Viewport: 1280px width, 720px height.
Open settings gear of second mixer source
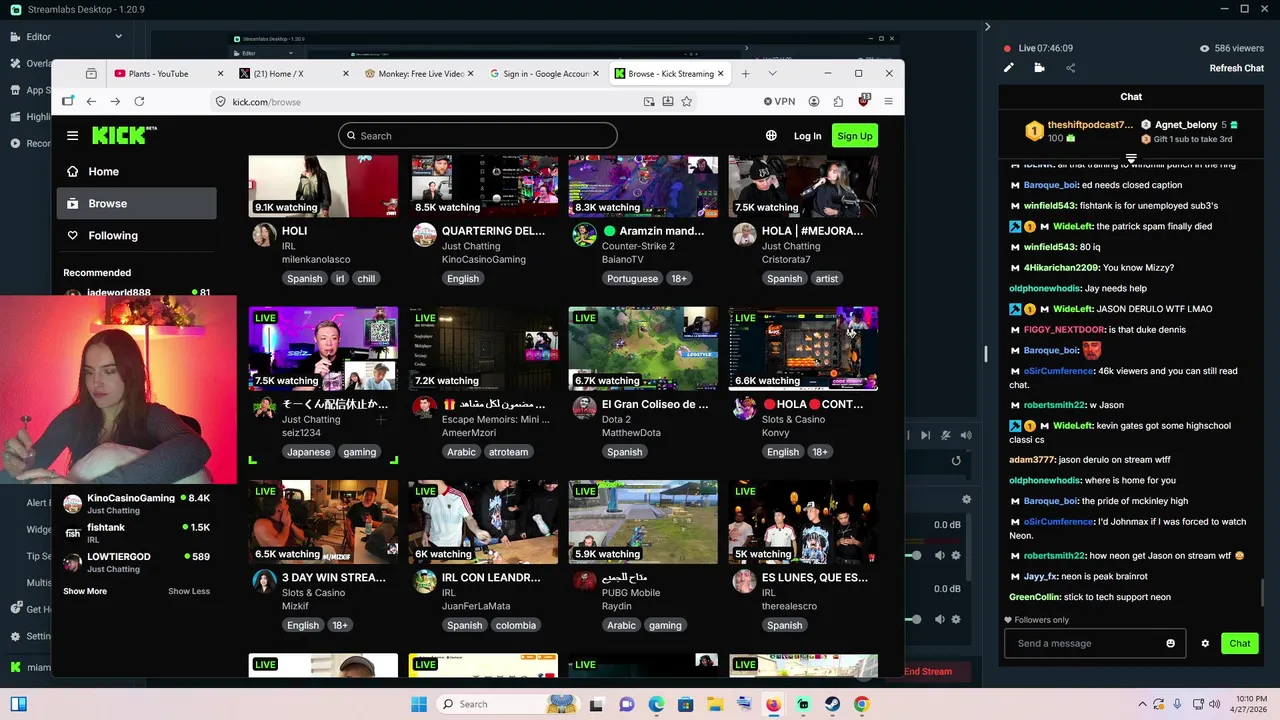pyautogui.click(x=956, y=619)
